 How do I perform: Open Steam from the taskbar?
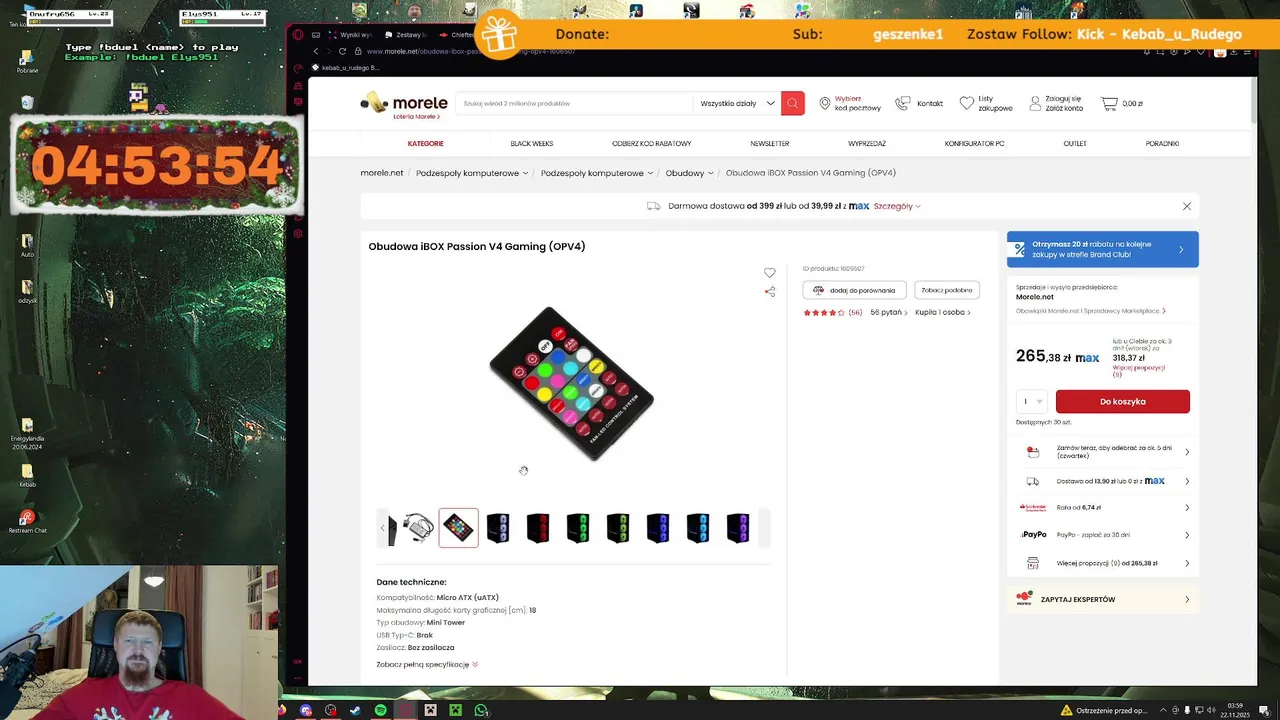point(355,710)
